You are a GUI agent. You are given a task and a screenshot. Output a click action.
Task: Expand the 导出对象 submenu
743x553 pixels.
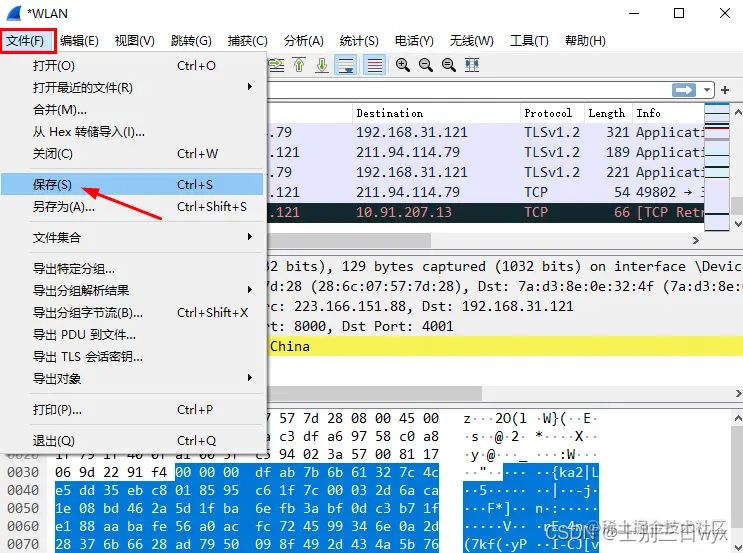point(132,379)
